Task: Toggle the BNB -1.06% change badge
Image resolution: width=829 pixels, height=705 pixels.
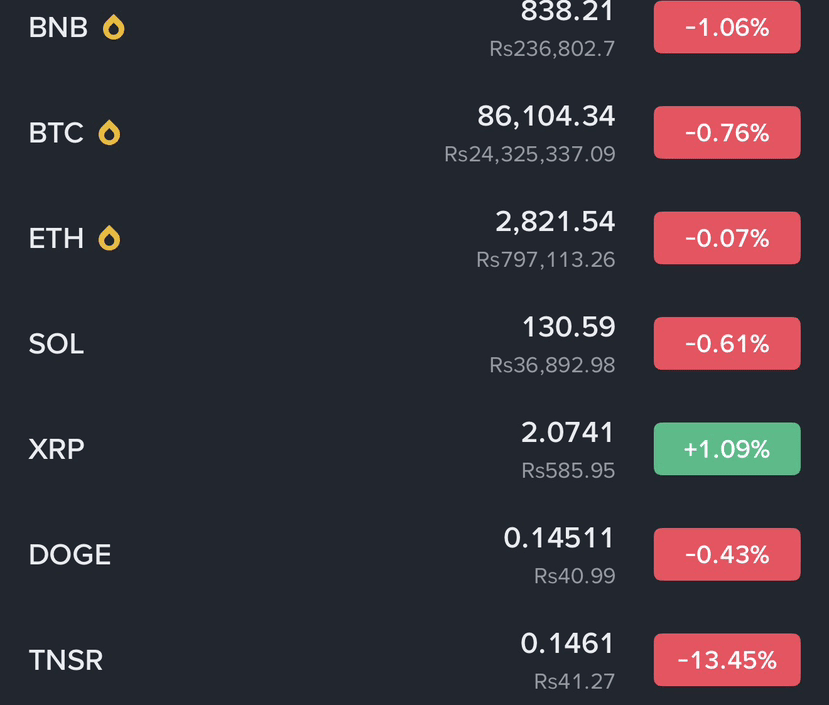Action: pos(727,27)
